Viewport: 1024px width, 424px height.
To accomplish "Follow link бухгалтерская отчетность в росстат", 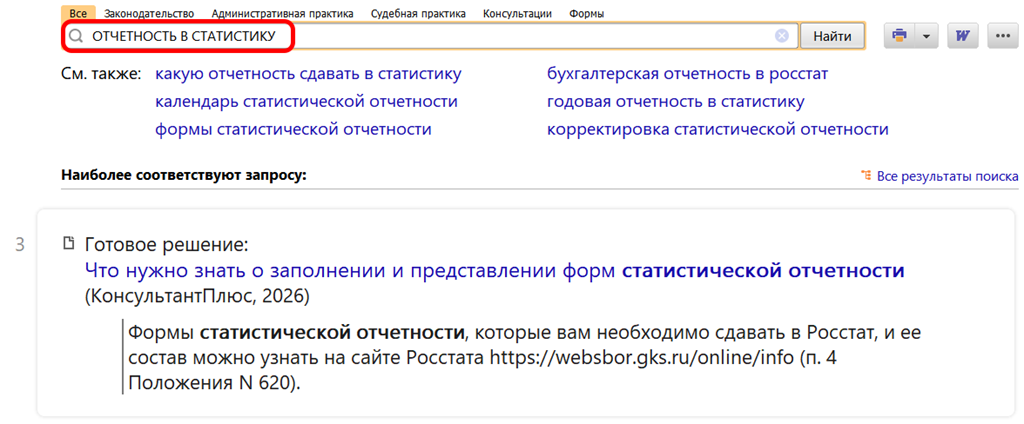I will click(687, 74).
